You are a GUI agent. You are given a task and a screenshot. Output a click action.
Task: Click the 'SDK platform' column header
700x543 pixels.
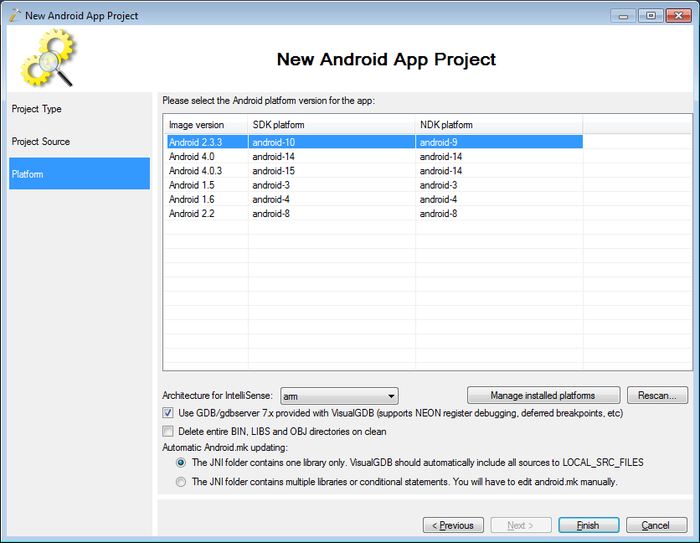tap(331, 125)
